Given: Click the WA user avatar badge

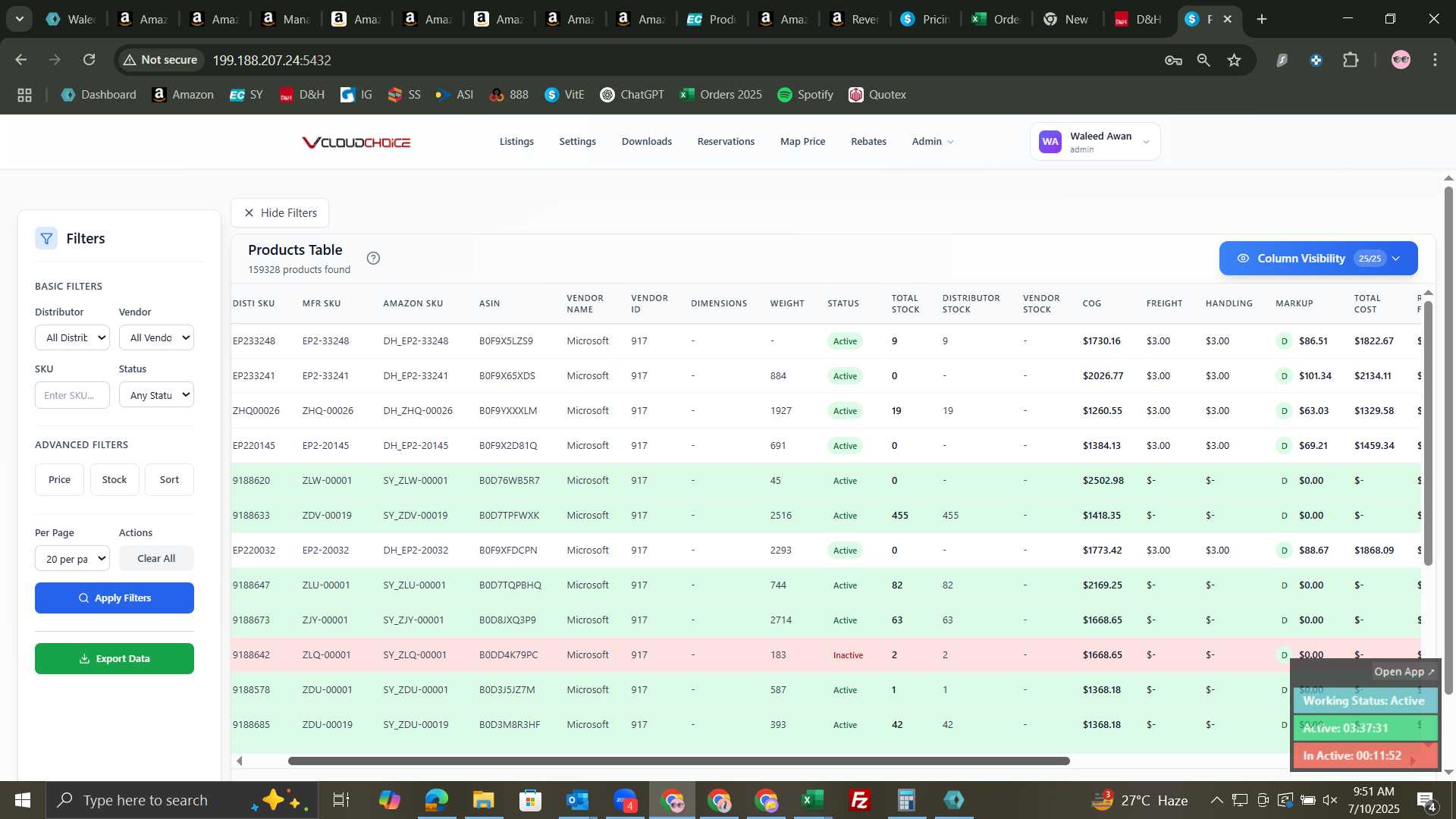Looking at the screenshot, I should tap(1050, 142).
